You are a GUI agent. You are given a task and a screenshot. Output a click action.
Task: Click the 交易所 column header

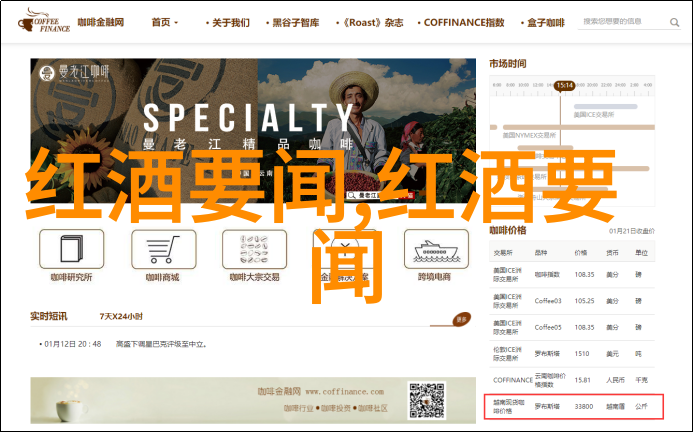(x=503, y=253)
